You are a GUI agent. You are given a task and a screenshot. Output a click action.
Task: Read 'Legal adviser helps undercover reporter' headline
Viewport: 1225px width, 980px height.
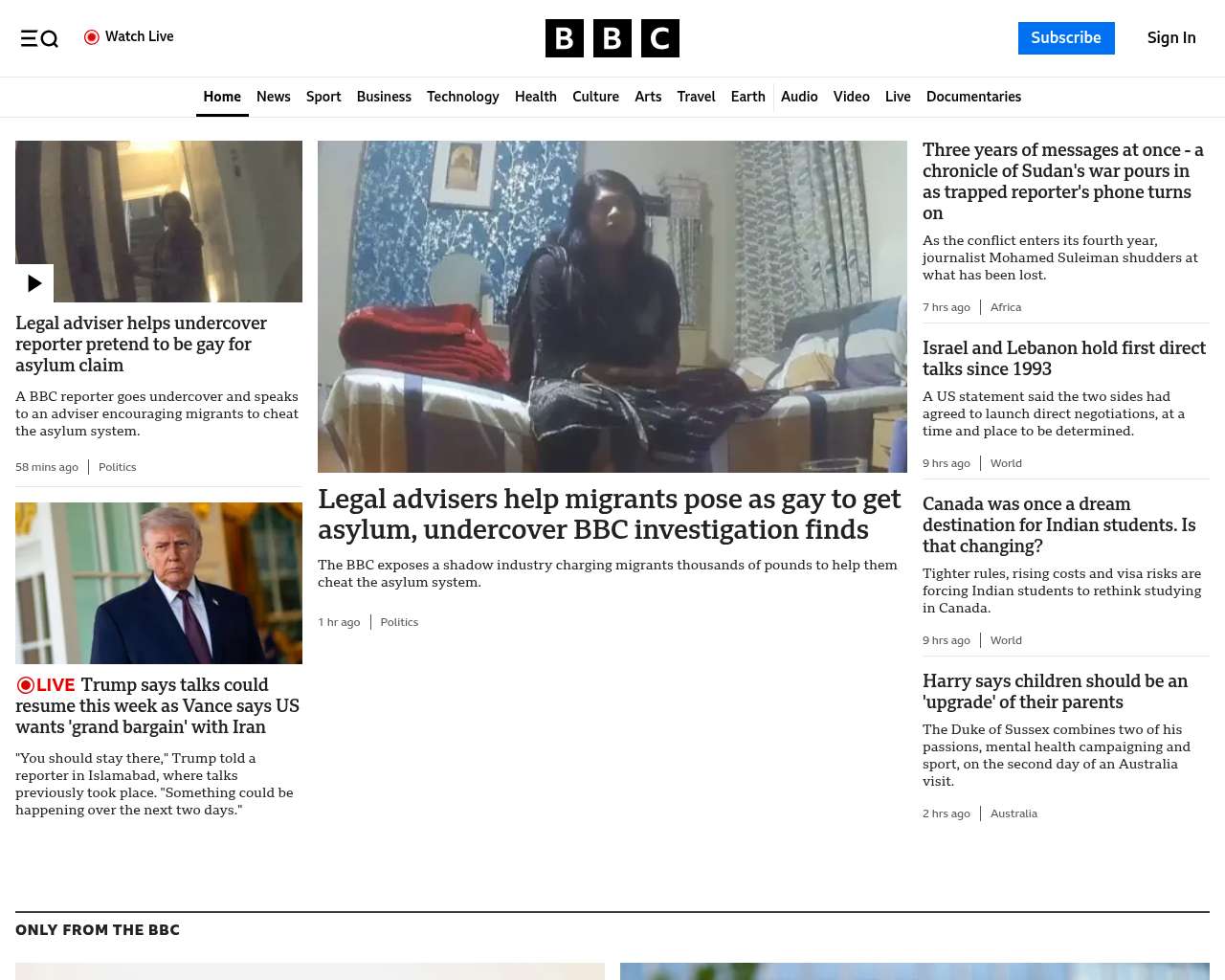[x=142, y=345]
